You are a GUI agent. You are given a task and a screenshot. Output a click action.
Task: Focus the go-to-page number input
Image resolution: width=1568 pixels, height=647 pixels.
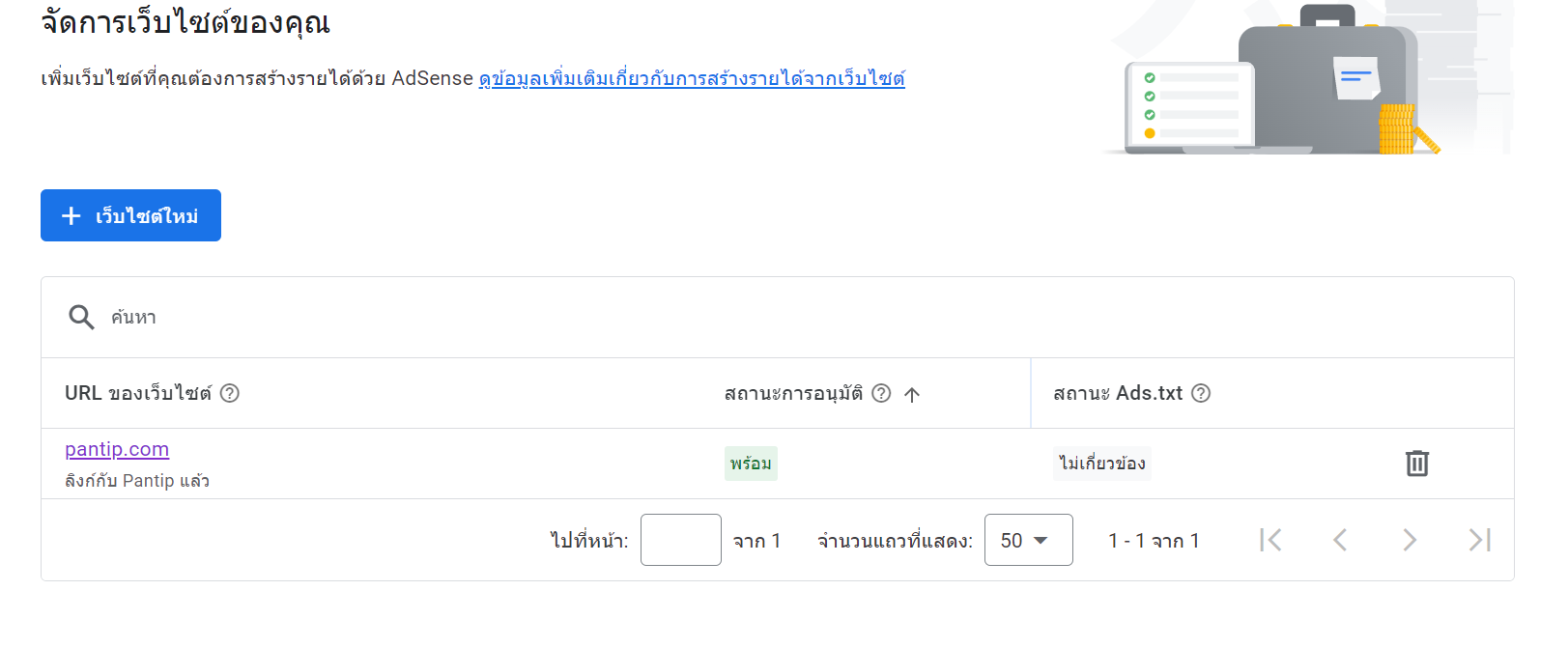(x=680, y=540)
